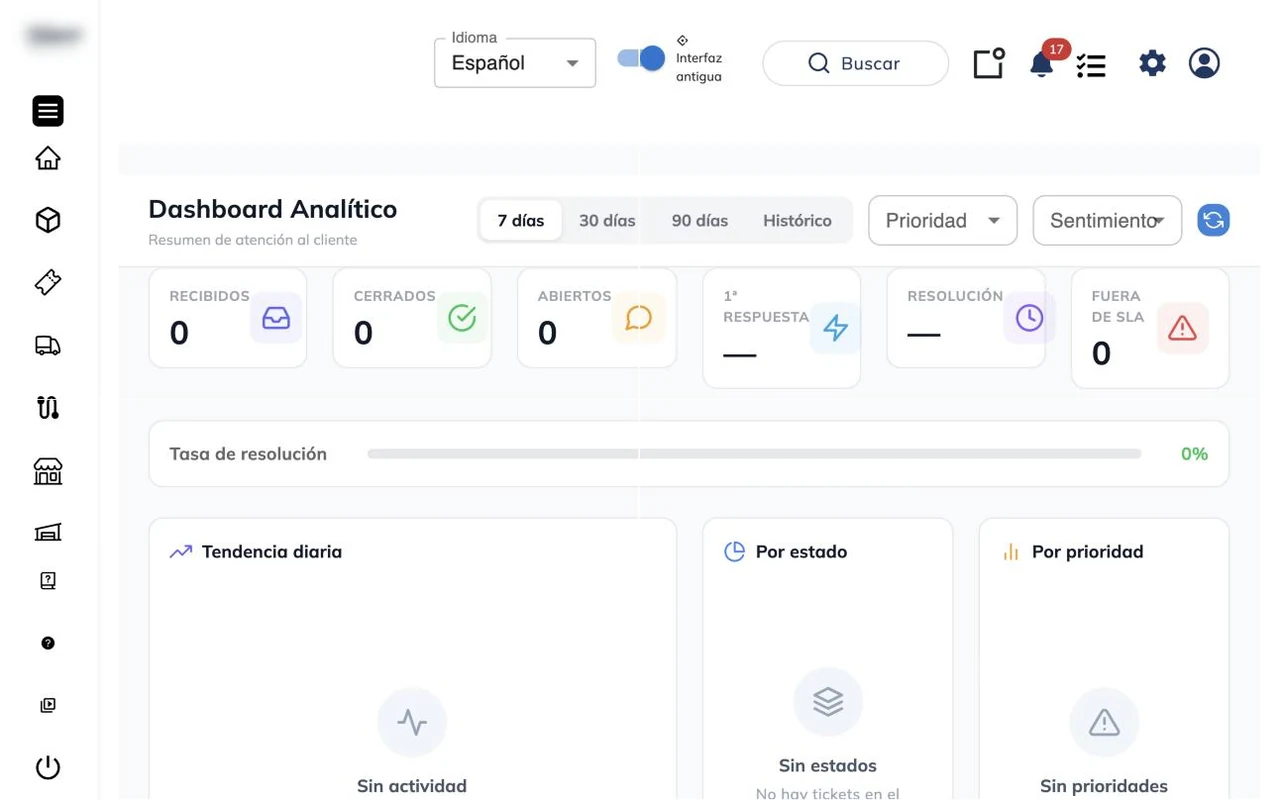Open the cube icon in the sidebar
The height and width of the screenshot is (800, 1280).
coord(48,220)
